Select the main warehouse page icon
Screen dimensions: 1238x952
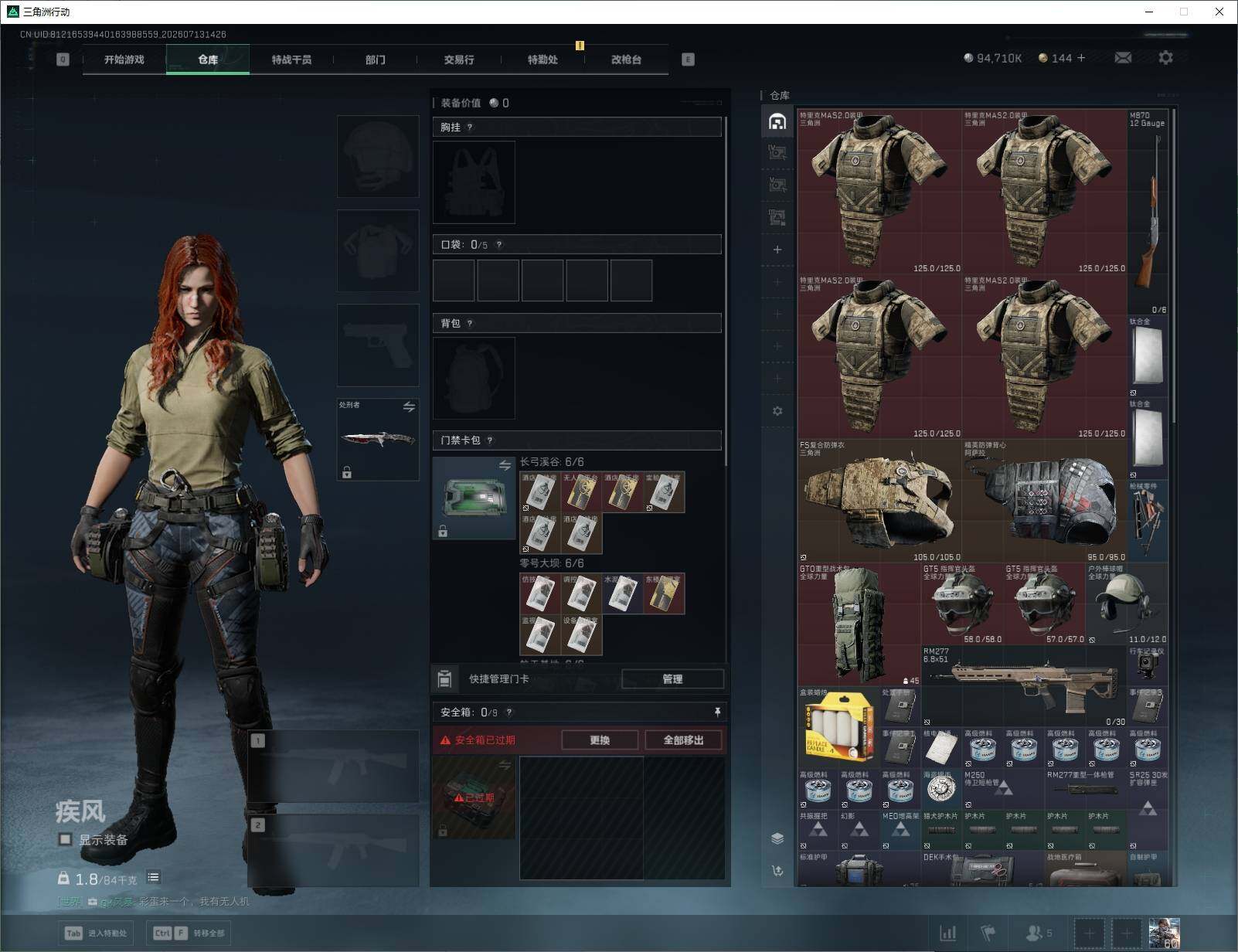click(x=777, y=121)
